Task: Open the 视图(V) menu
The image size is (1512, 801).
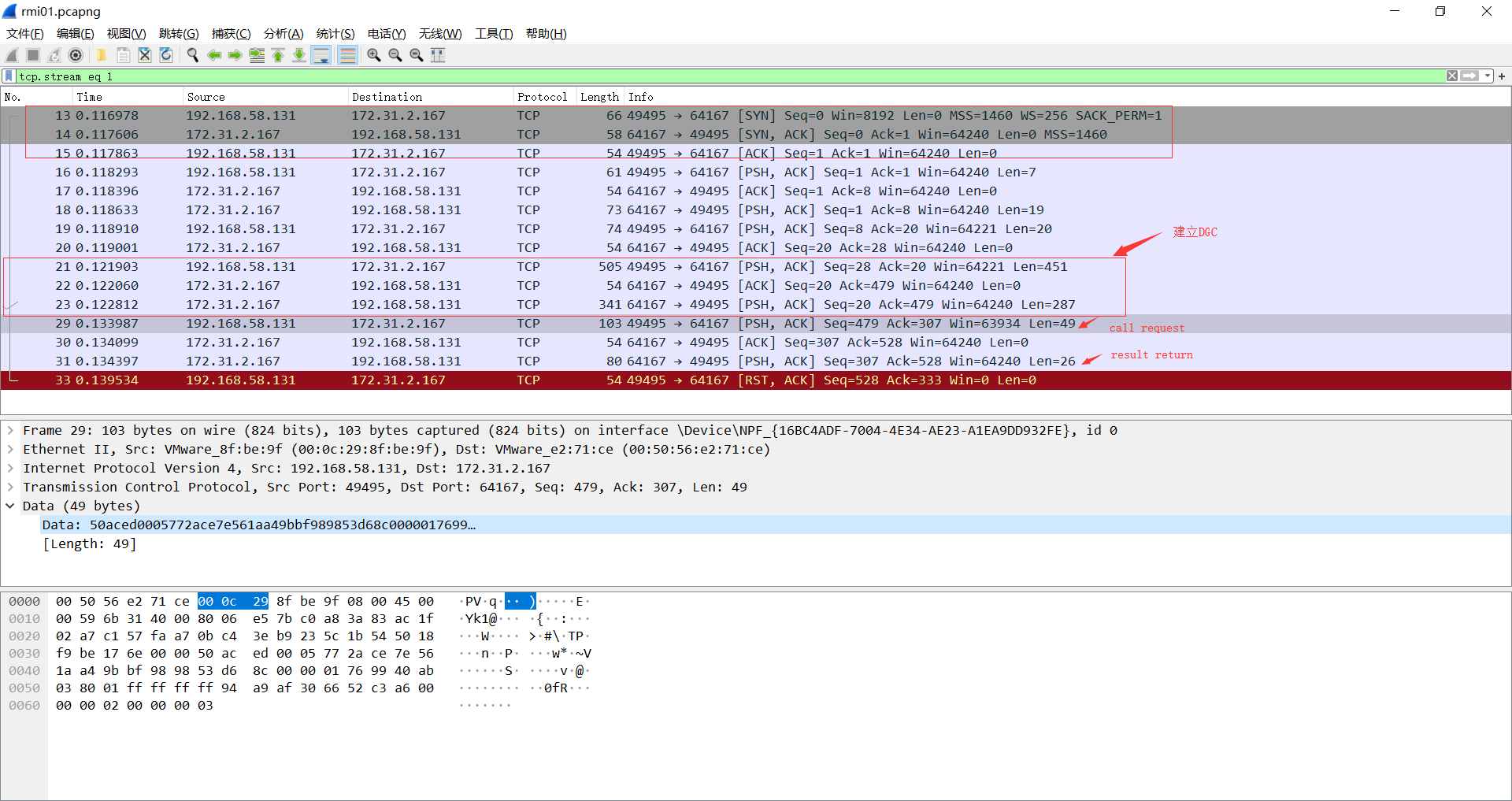Action: pyautogui.click(x=127, y=34)
